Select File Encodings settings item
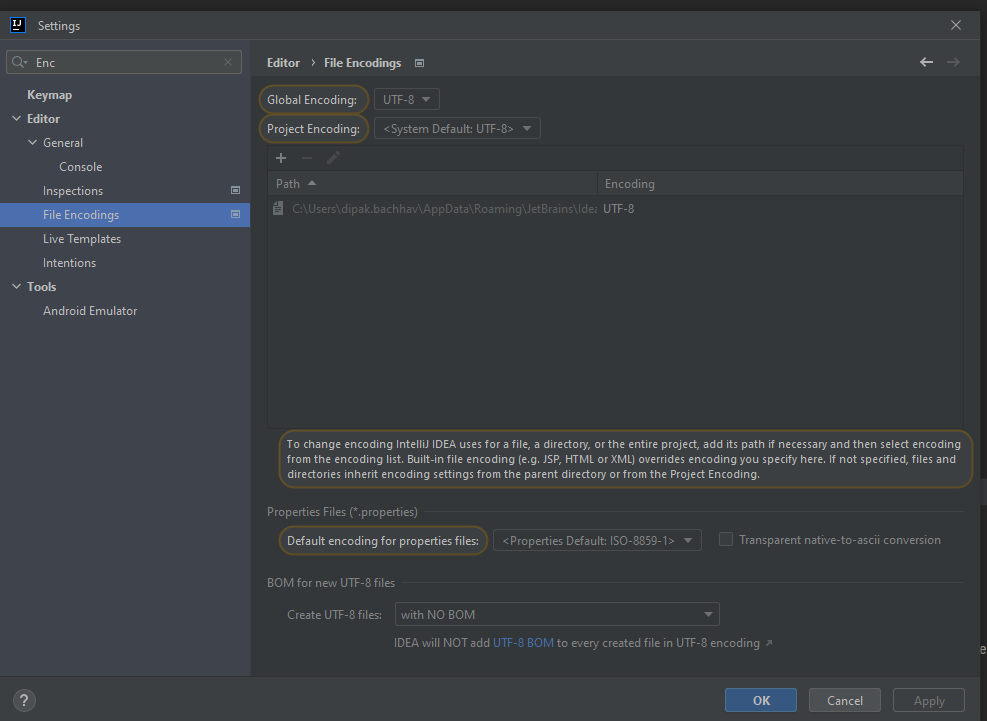 tap(125, 214)
